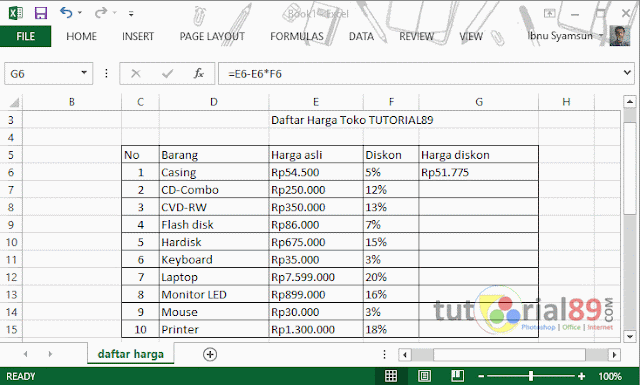Screen dimensions: 640x385
Task: Click the horizontal scrollbar thumb
Action: click(x=509, y=354)
